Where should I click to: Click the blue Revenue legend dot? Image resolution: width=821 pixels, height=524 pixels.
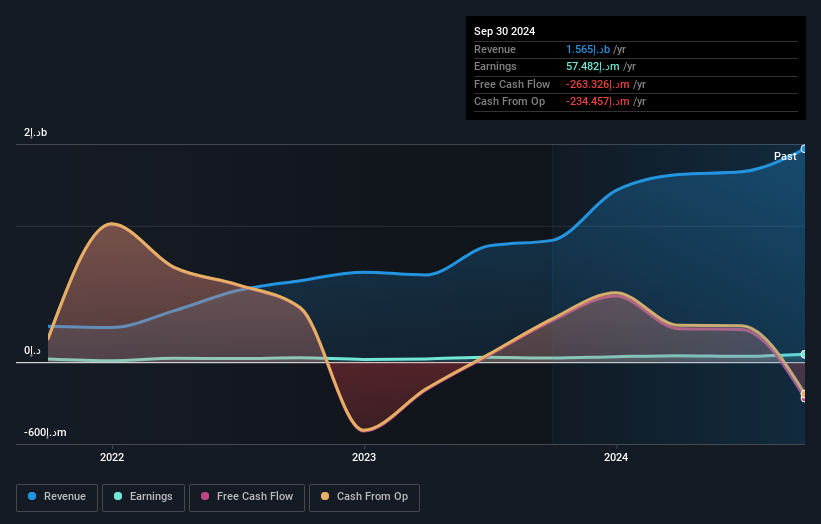coord(32,496)
